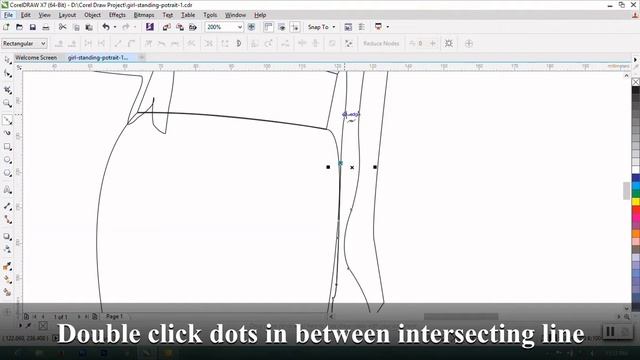The height and width of the screenshot is (360, 640).
Task: Open the File menu
Action: click(8, 15)
